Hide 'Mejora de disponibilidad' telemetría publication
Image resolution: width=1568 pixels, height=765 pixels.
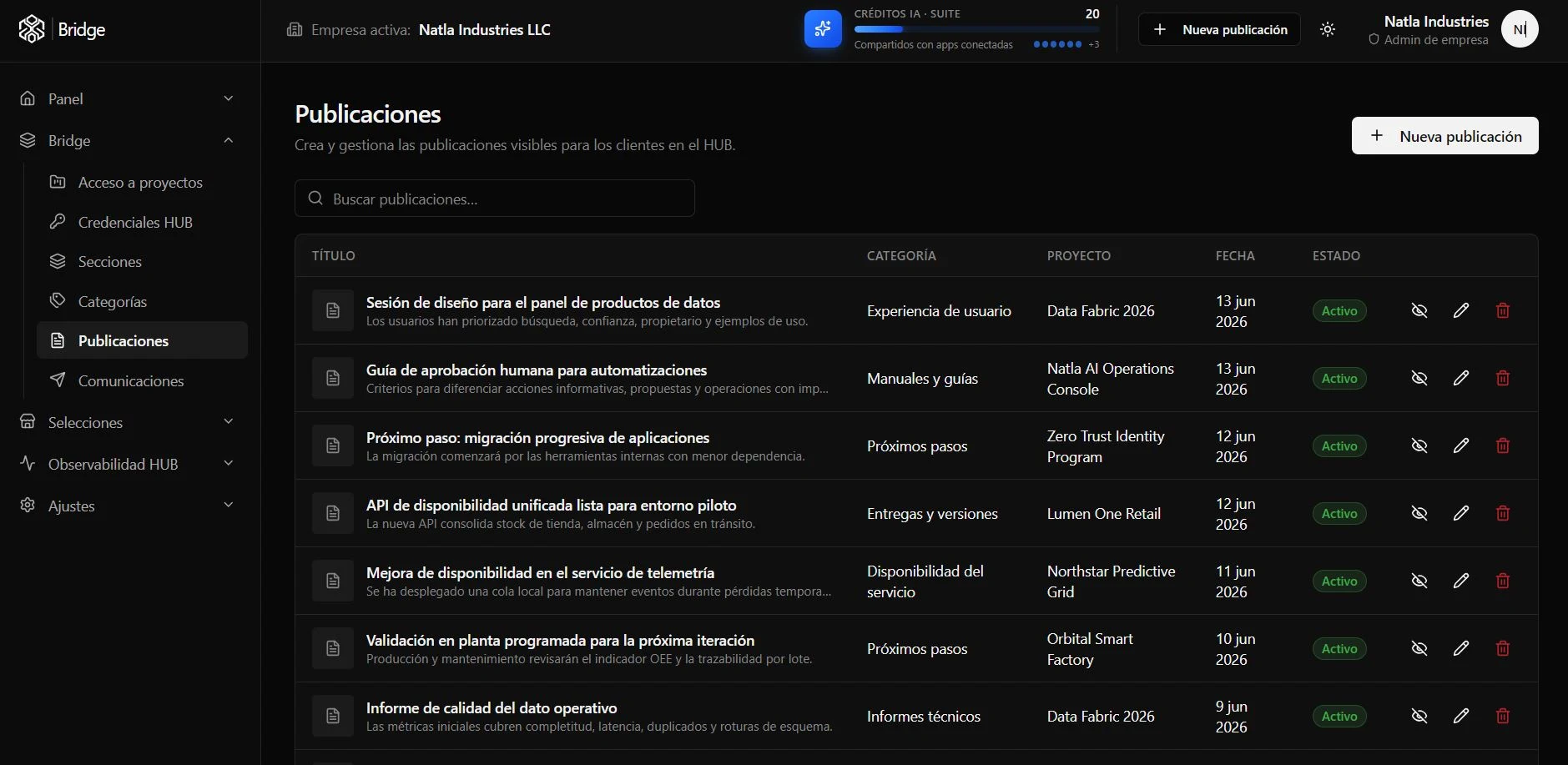tap(1419, 581)
